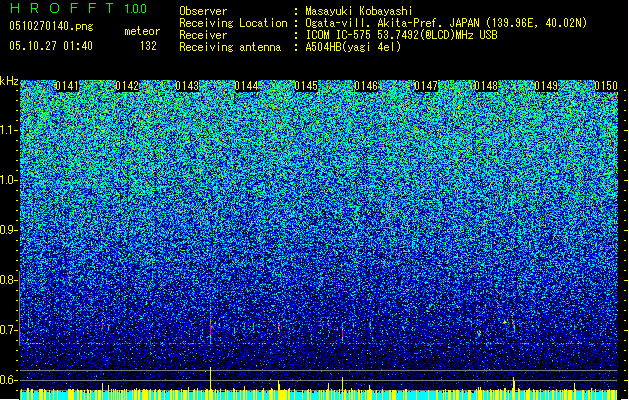Screen dimensions: 629x400
Task: Click the date stamp 05.10.27 01:40
Action: click(x=51, y=46)
